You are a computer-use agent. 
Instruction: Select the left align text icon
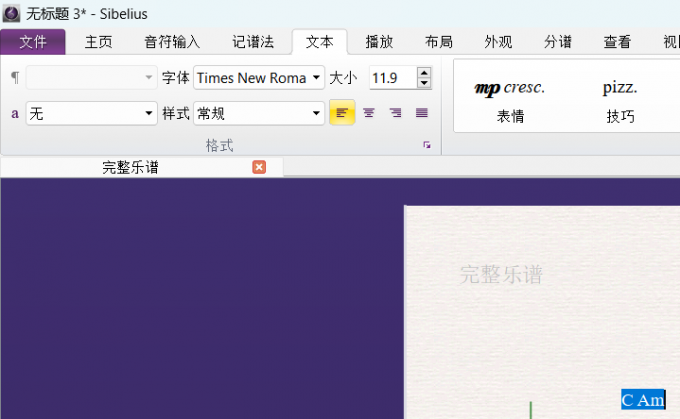[x=342, y=113]
